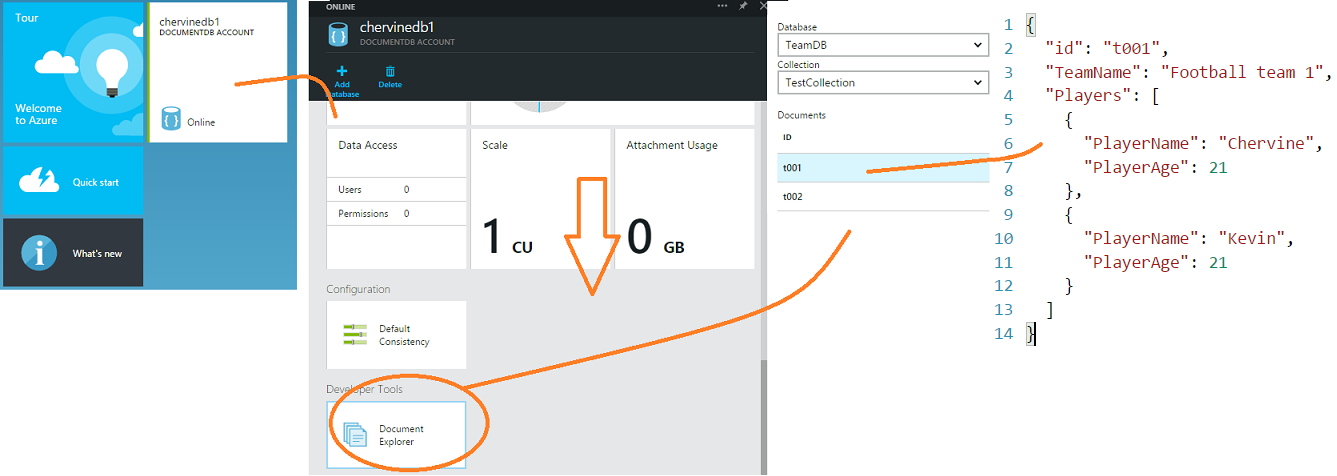The width and height of the screenshot is (1337, 476).
Task: Open the Quick start tile
Action: click(73, 181)
